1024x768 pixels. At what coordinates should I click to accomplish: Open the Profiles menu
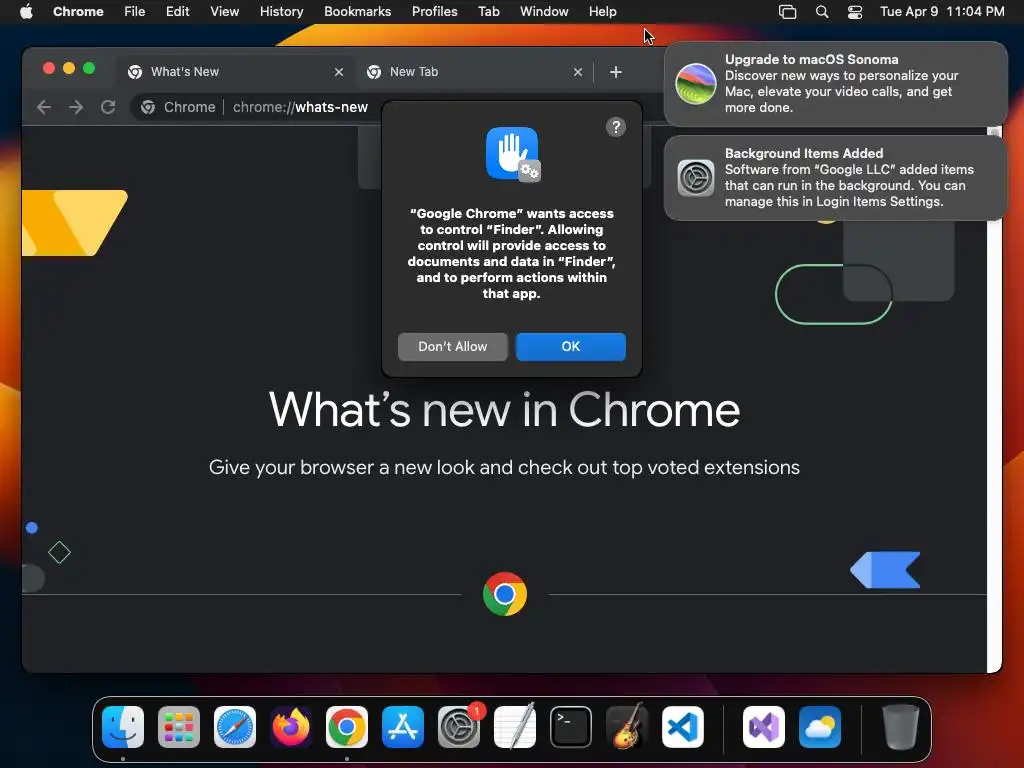[434, 11]
